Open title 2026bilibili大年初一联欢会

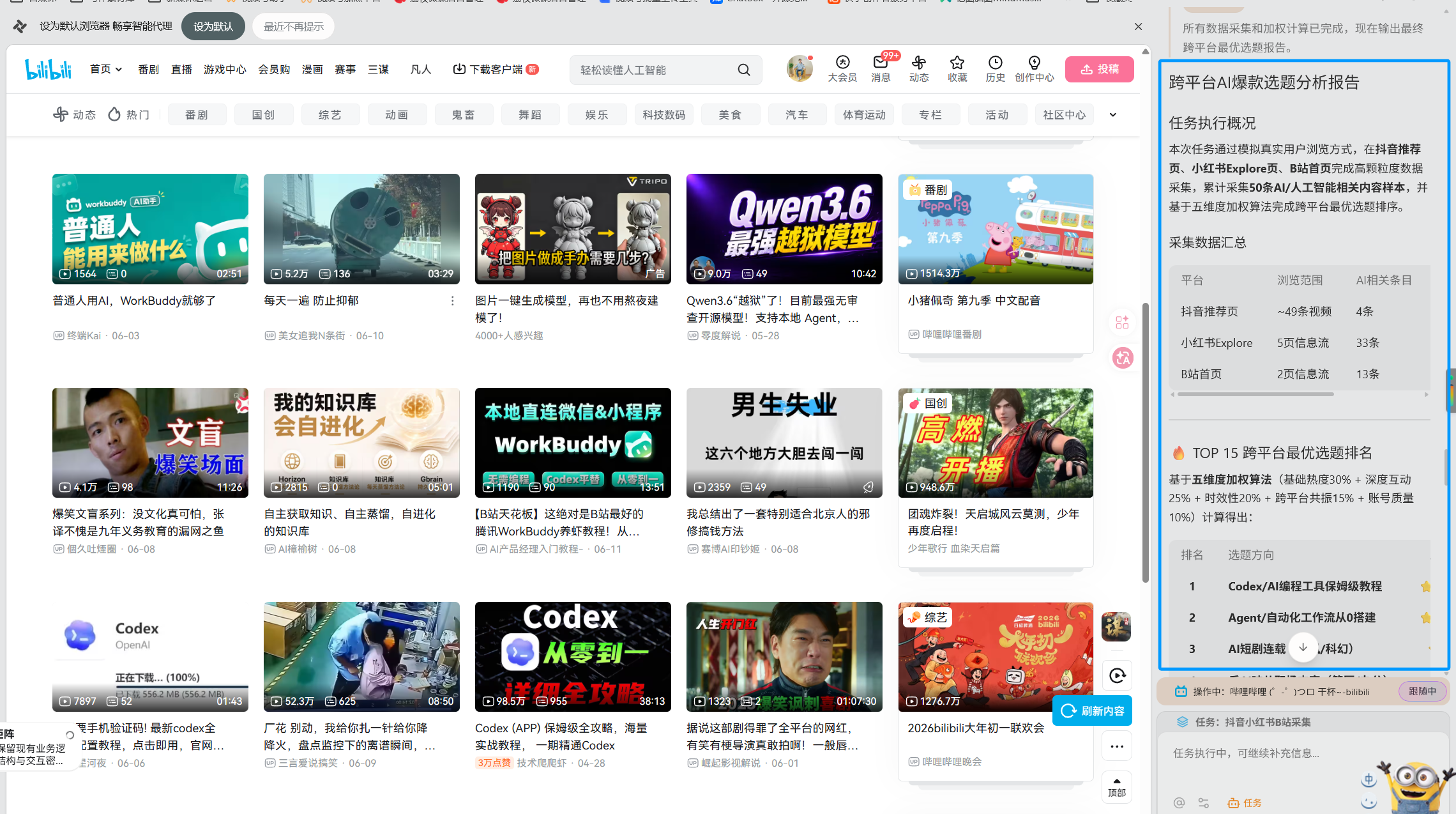976,728
